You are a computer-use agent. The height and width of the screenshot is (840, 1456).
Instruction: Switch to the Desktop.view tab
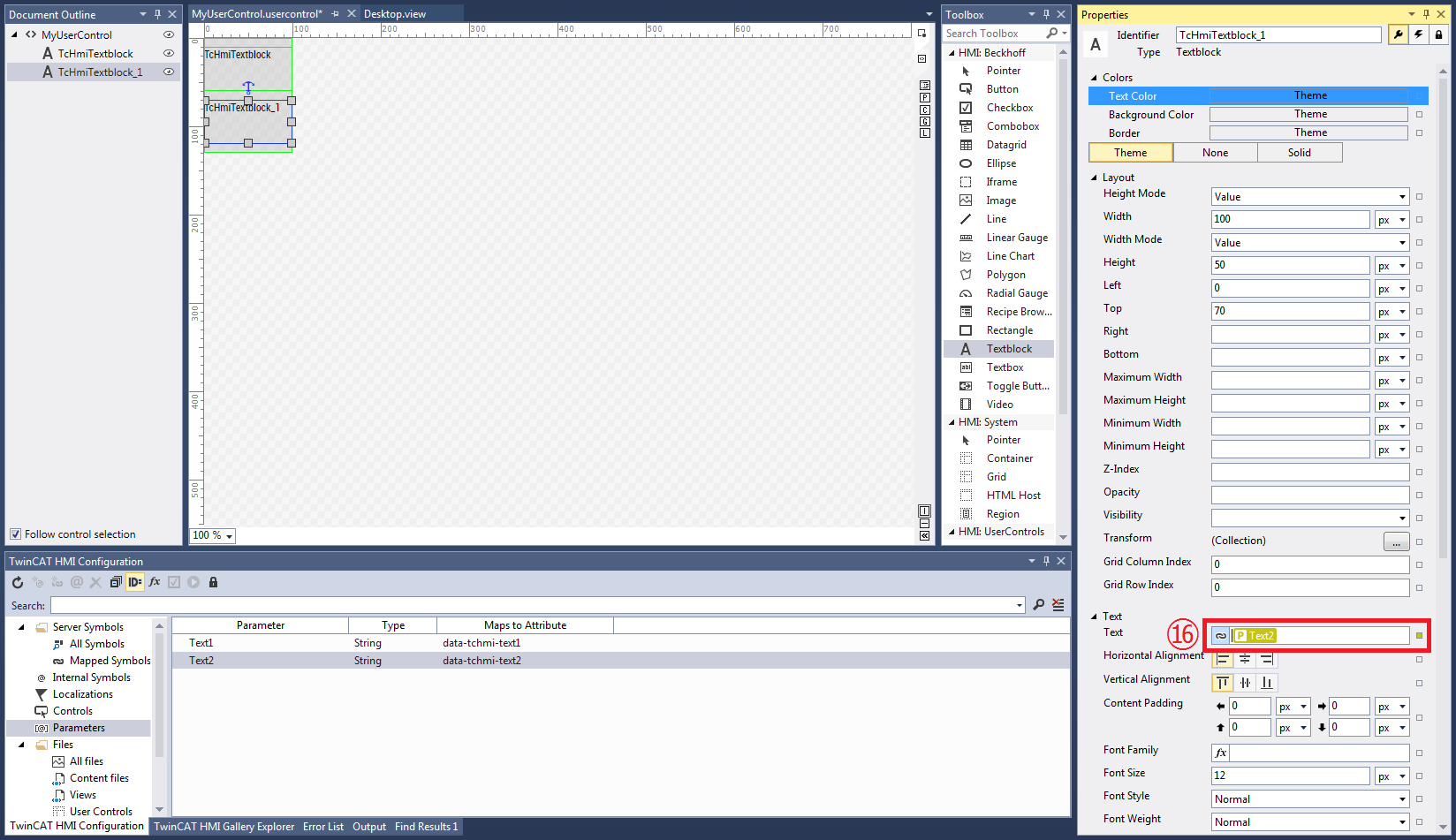(x=395, y=14)
